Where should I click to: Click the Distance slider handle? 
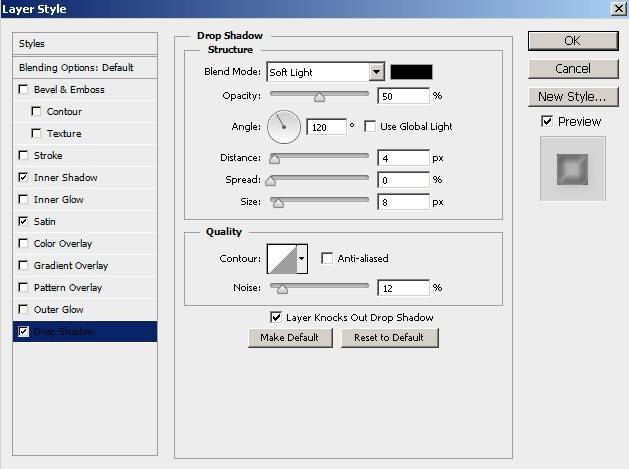(274, 159)
